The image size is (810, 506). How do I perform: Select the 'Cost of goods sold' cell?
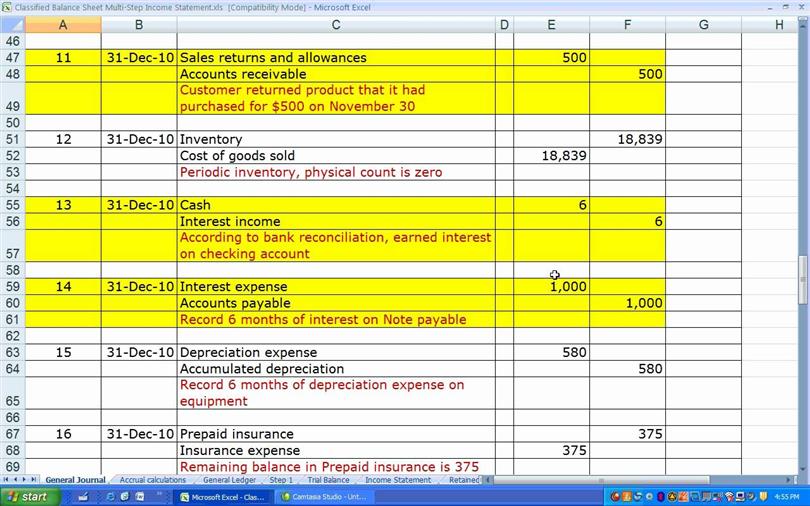click(336, 155)
